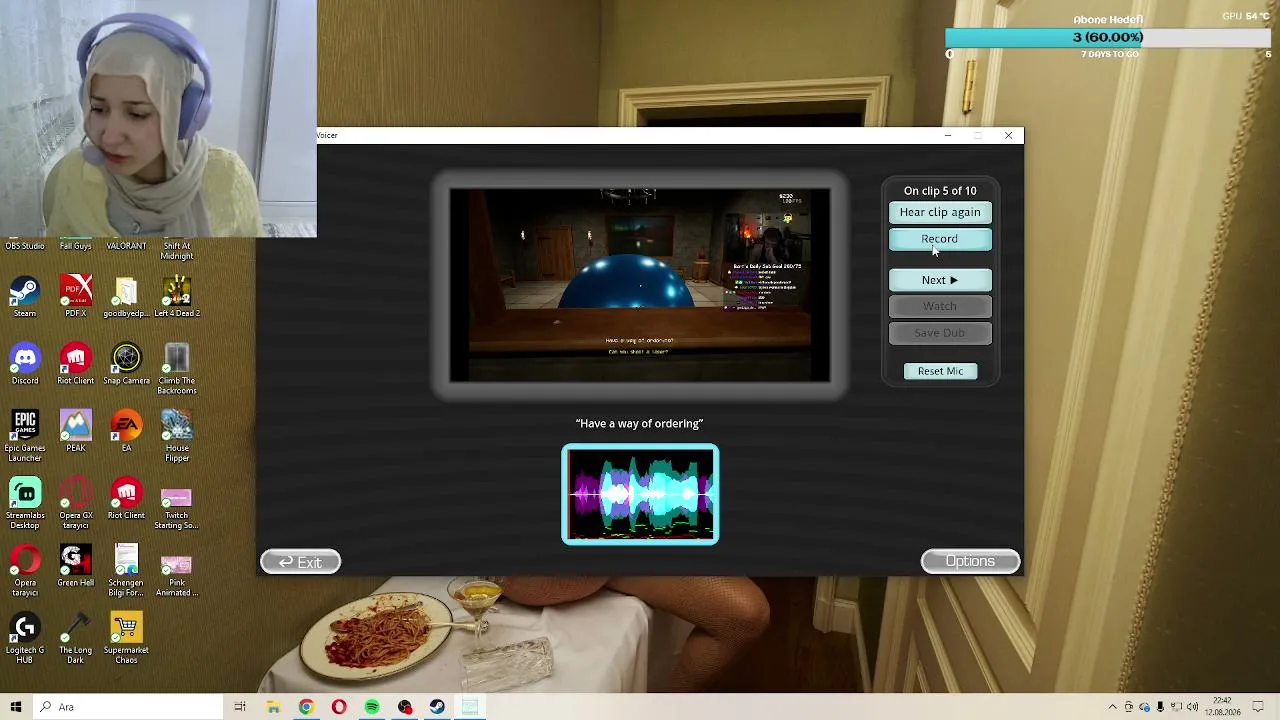
Task: Click the Record button in Voicer
Action: pyautogui.click(x=940, y=239)
